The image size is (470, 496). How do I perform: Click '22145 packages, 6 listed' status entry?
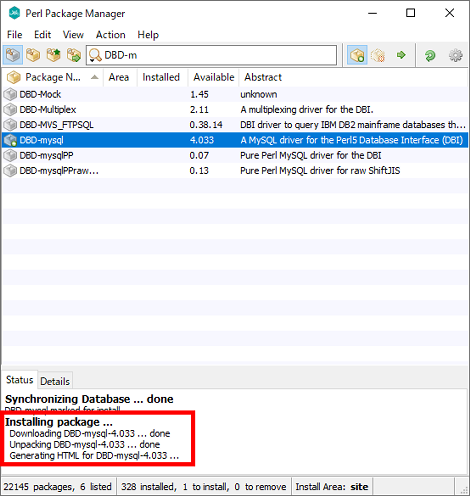(58, 487)
